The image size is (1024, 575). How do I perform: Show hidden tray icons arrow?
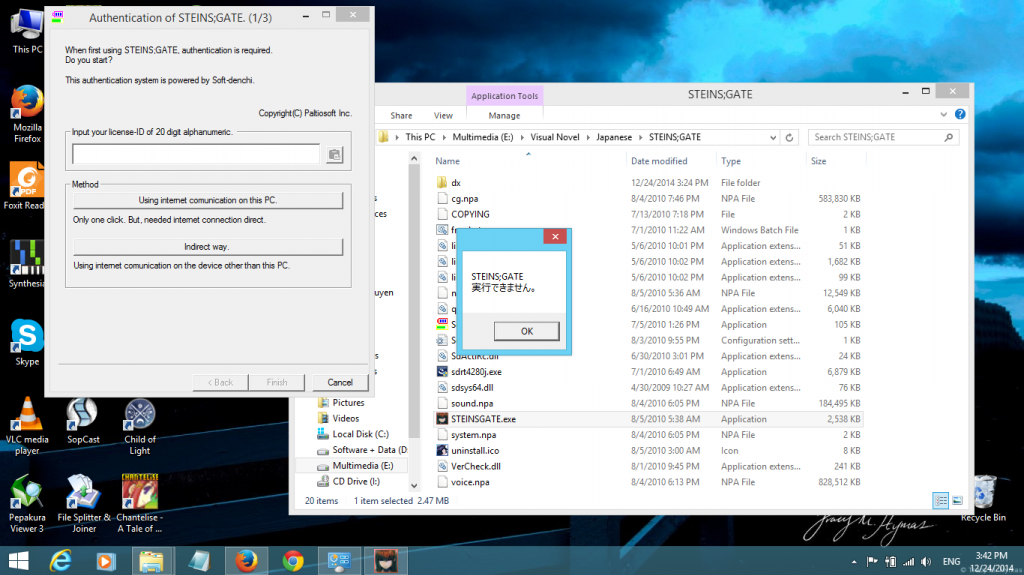pos(854,562)
